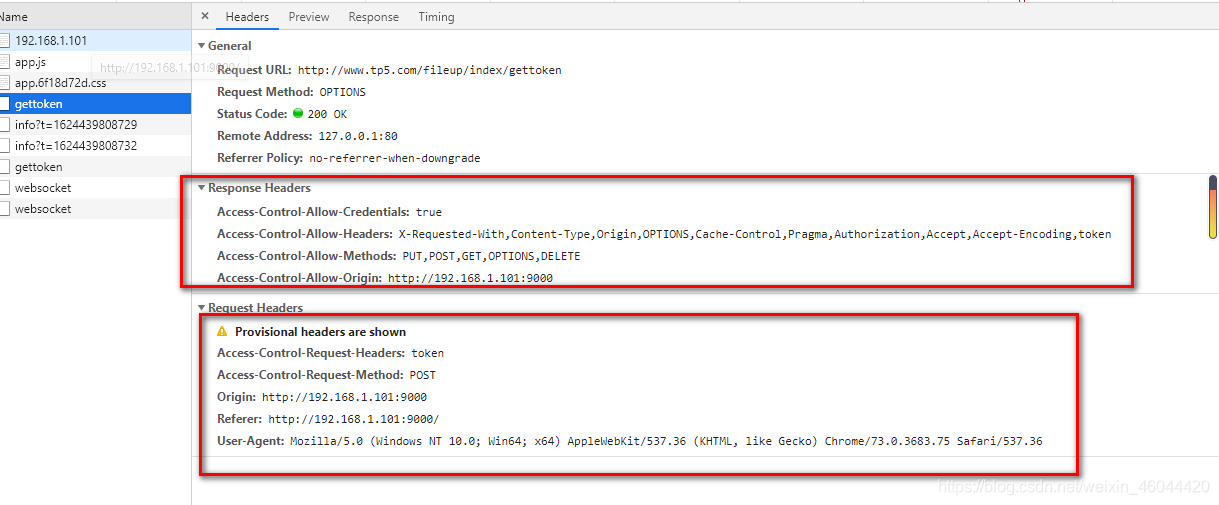Image resolution: width=1219 pixels, height=505 pixels.
Task: Click the 200 OK status text
Action: (x=327, y=114)
